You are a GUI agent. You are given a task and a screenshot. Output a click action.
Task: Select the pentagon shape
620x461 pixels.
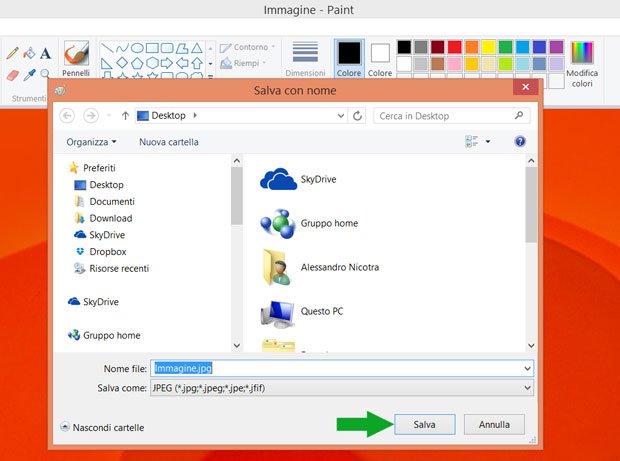point(137,63)
